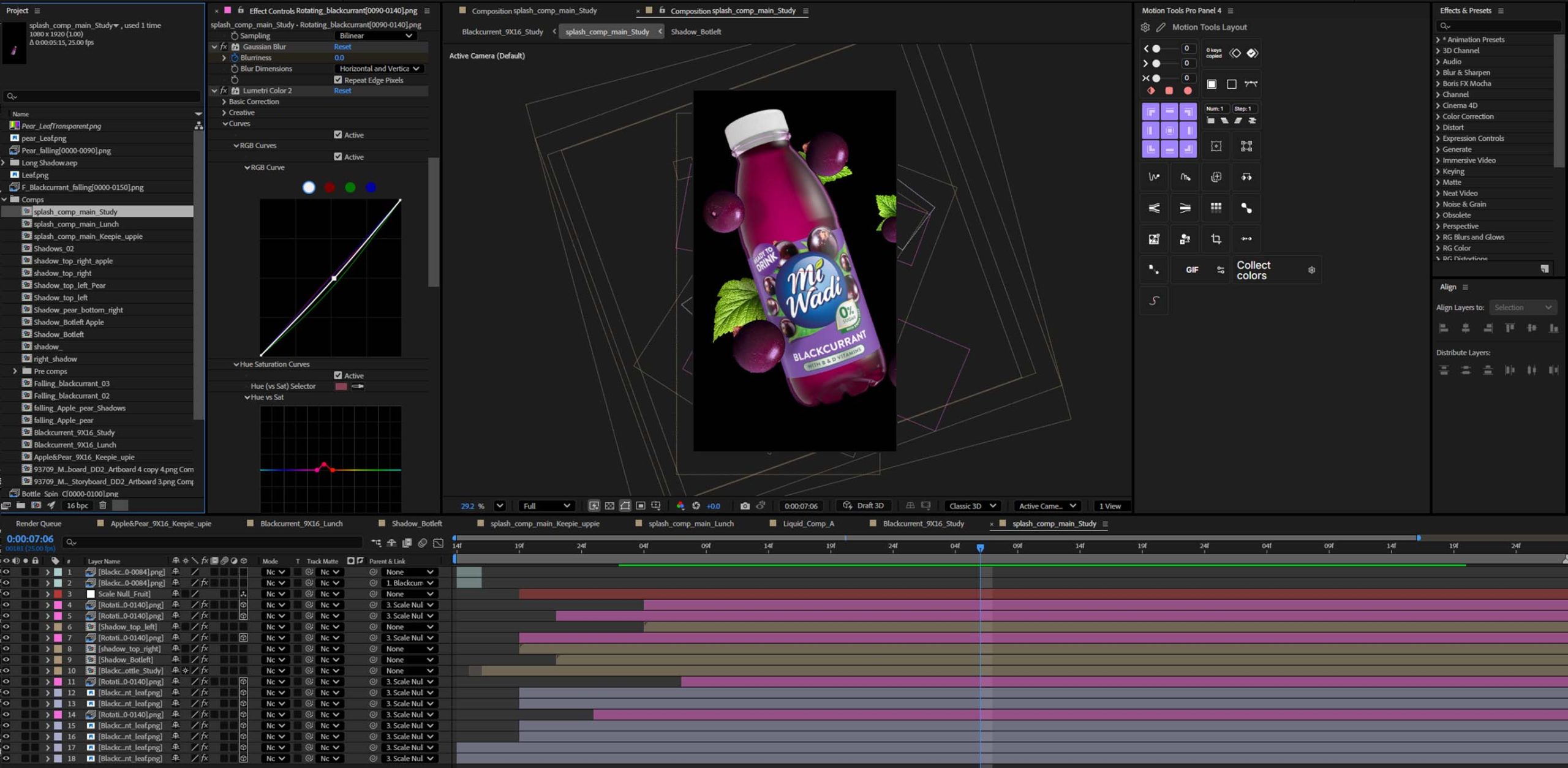
Task: Click the Collect colors settings gear
Action: tap(1311, 270)
